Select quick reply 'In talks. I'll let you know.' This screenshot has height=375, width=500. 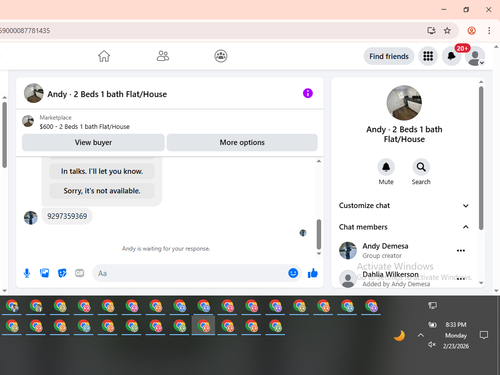click(102, 171)
